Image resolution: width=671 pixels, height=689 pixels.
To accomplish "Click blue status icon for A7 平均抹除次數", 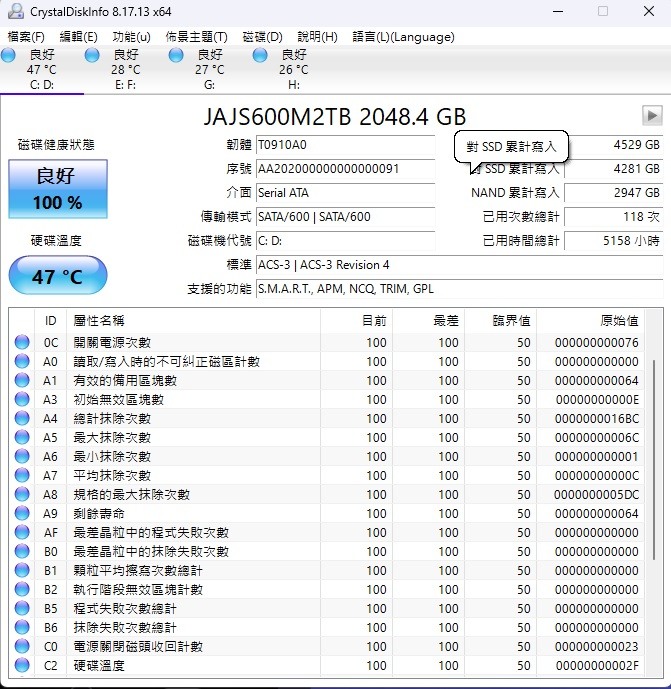I will pyautogui.click(x=22, y=475).
